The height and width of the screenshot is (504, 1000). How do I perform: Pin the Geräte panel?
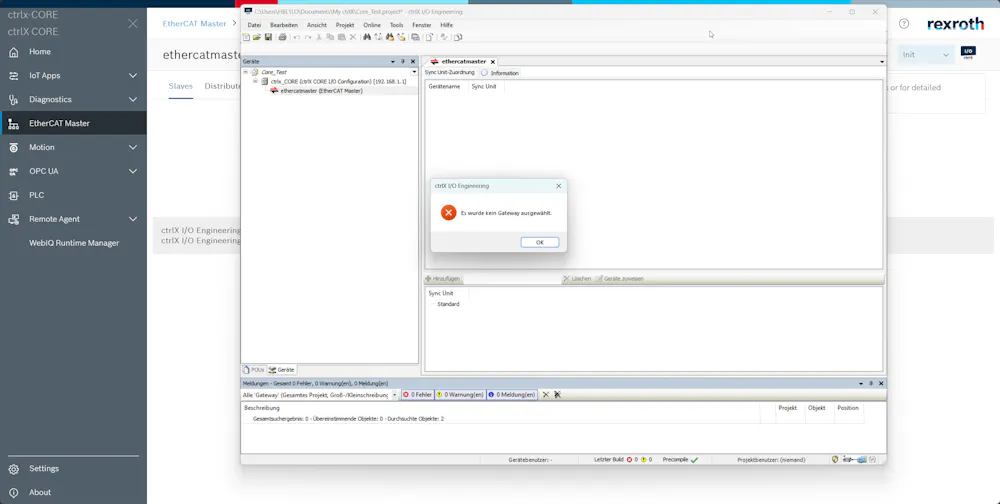point(402,61)
